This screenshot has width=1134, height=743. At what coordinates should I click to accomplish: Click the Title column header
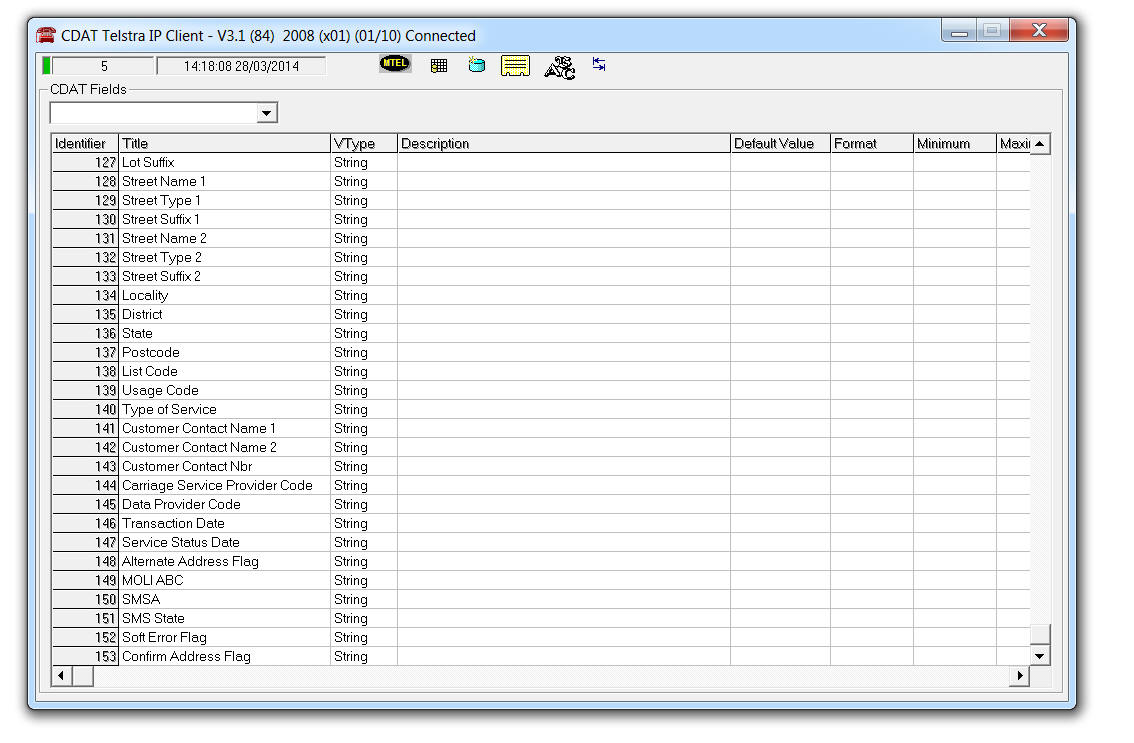point(224,144)
